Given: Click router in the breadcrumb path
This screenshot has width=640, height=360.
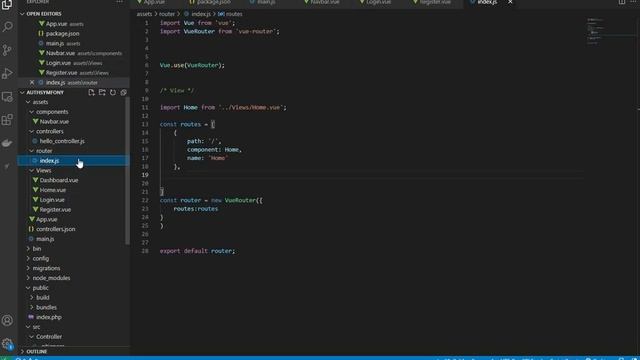Looking at the screenshot, I should pos(167,14).
